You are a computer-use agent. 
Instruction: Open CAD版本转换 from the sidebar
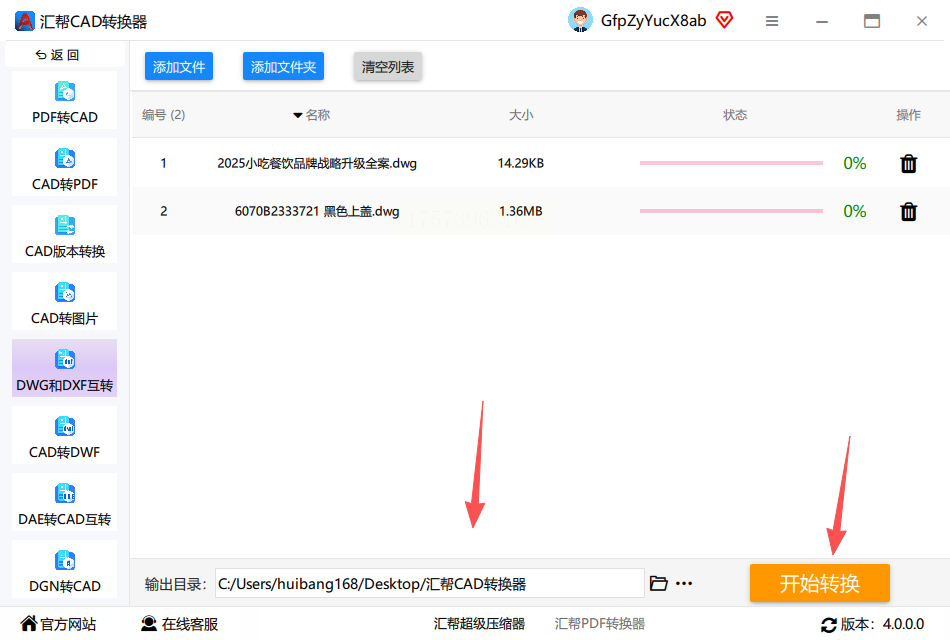[x=65, y=235]
